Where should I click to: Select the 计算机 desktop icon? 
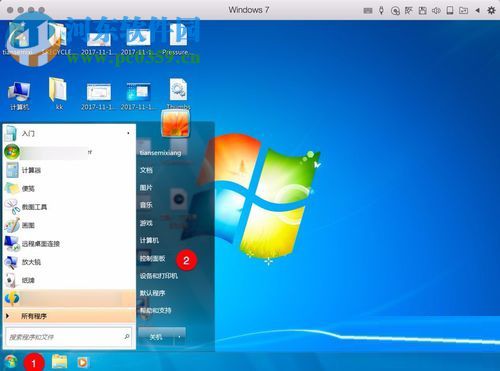pyautogui.click(x=19, y=95)
